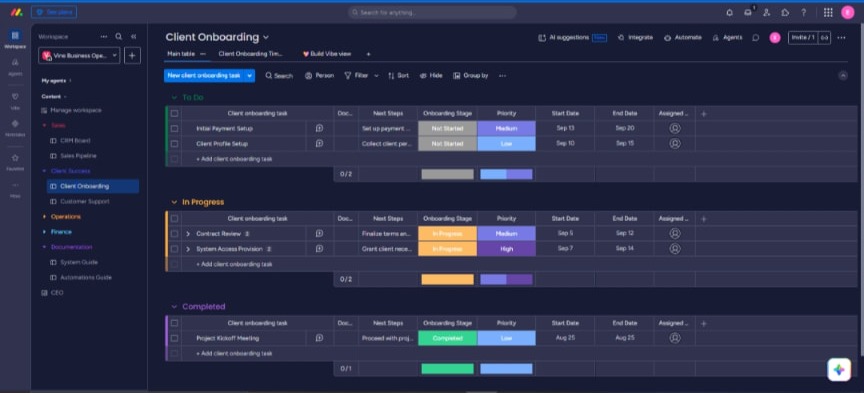Screen dimensions: 864x393
Task: Add a new item with plus button in sidebar
Action: [132, 55]
